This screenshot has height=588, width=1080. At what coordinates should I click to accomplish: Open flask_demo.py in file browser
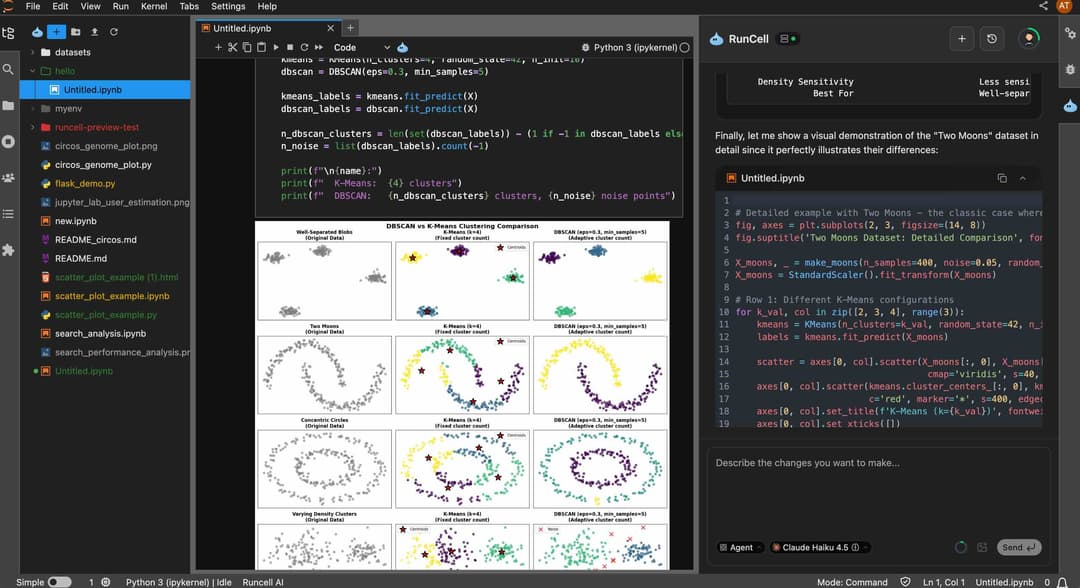coord(85,184)
